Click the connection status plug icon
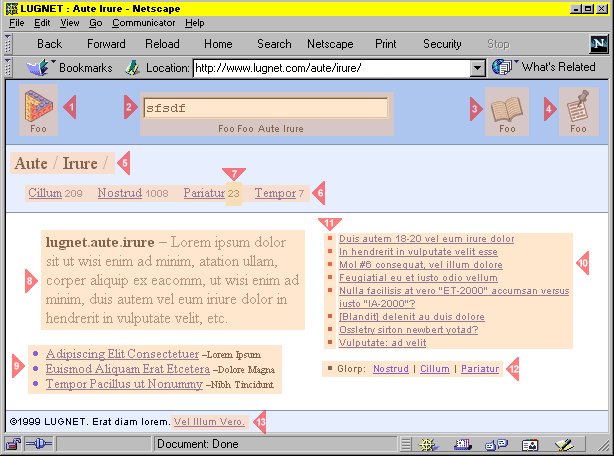 pyautogui.click(x=39, y=444)
